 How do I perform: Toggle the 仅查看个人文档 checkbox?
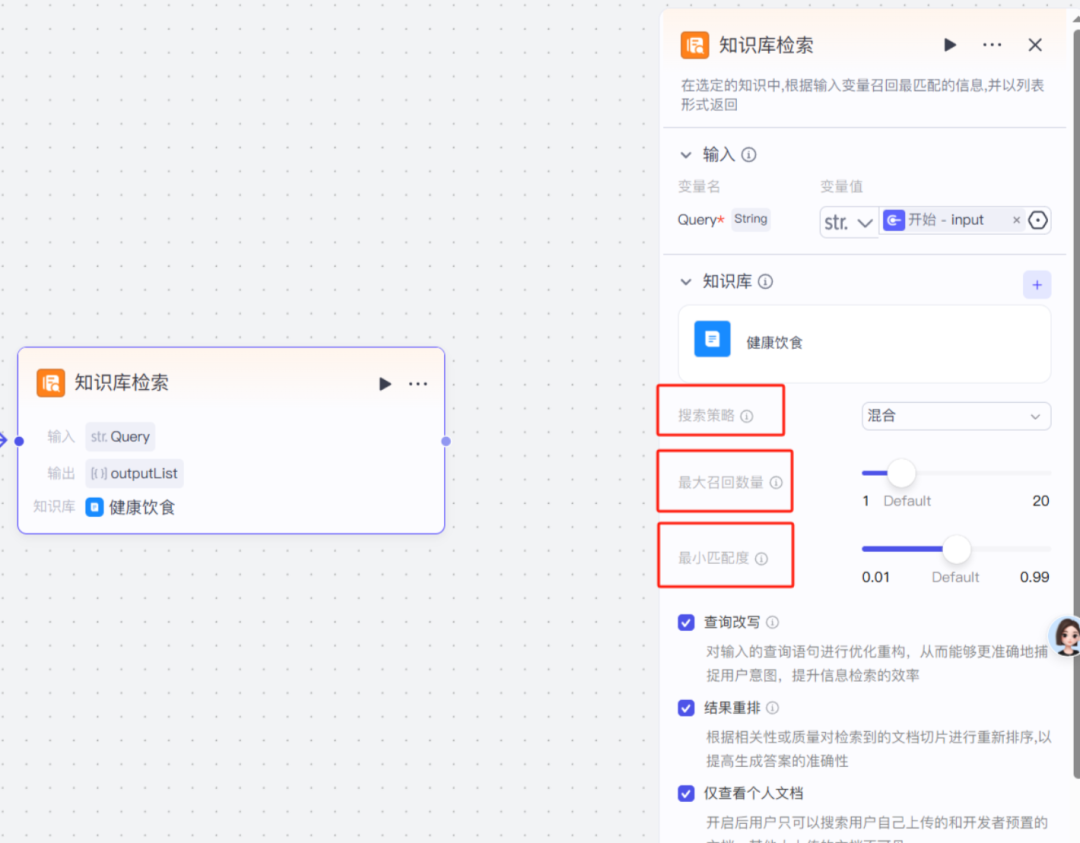(x=686, y=793)
